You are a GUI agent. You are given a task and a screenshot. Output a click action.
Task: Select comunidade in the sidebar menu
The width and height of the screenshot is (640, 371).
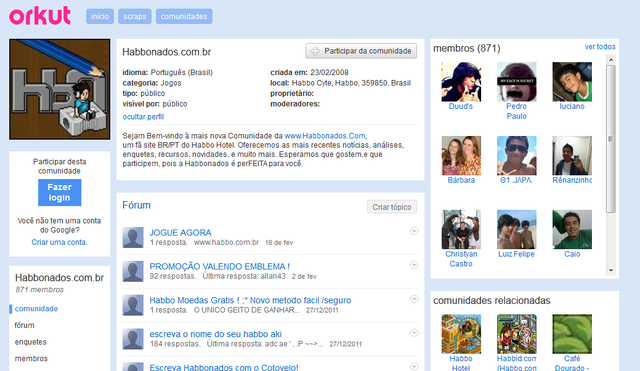(36, 309)
